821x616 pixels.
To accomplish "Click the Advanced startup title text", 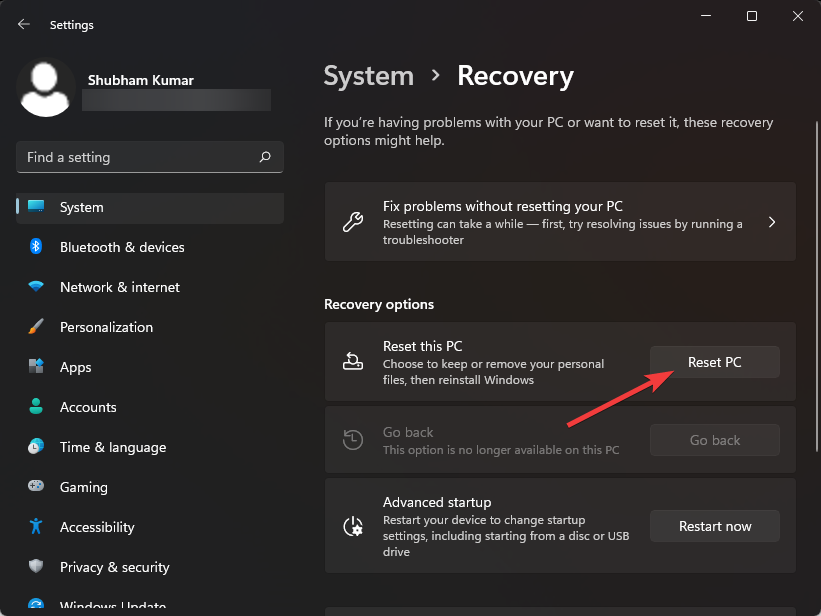I will click(437, 502).
